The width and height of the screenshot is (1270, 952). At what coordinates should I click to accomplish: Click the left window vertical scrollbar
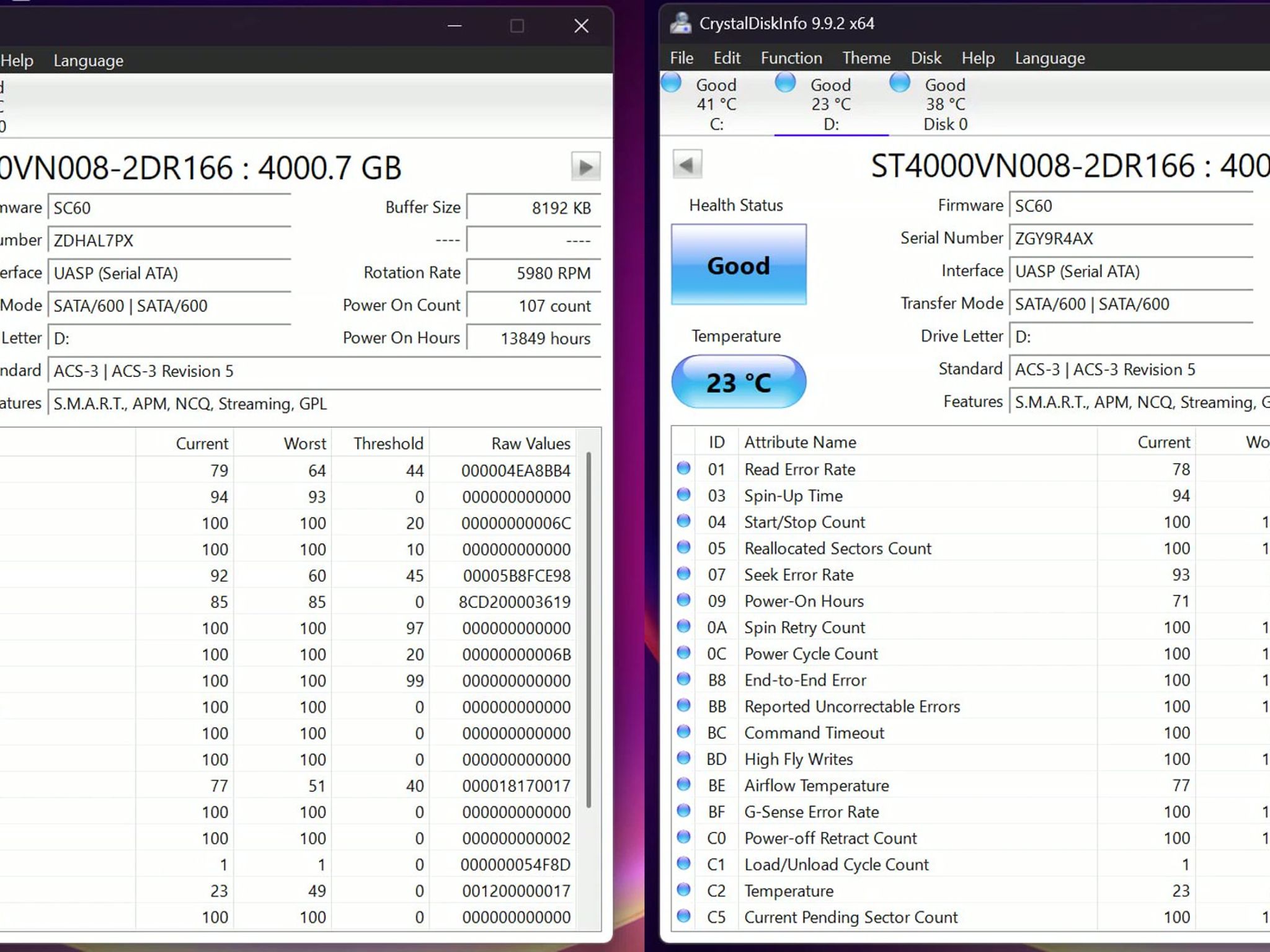(588, 629)
